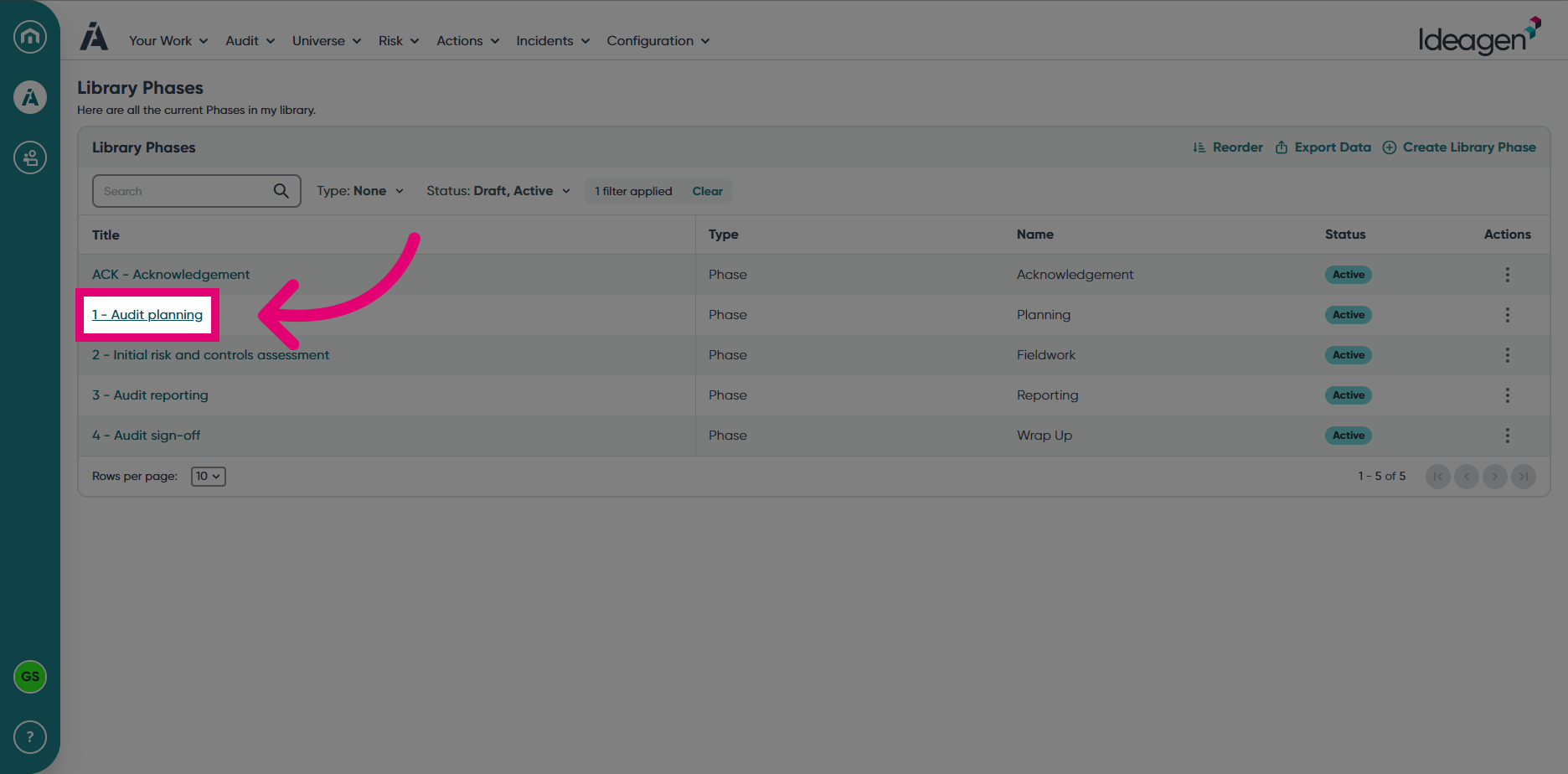Open the 1 - Audit planning link
The width and height of the screenshot is (1568, 774).
147,315
